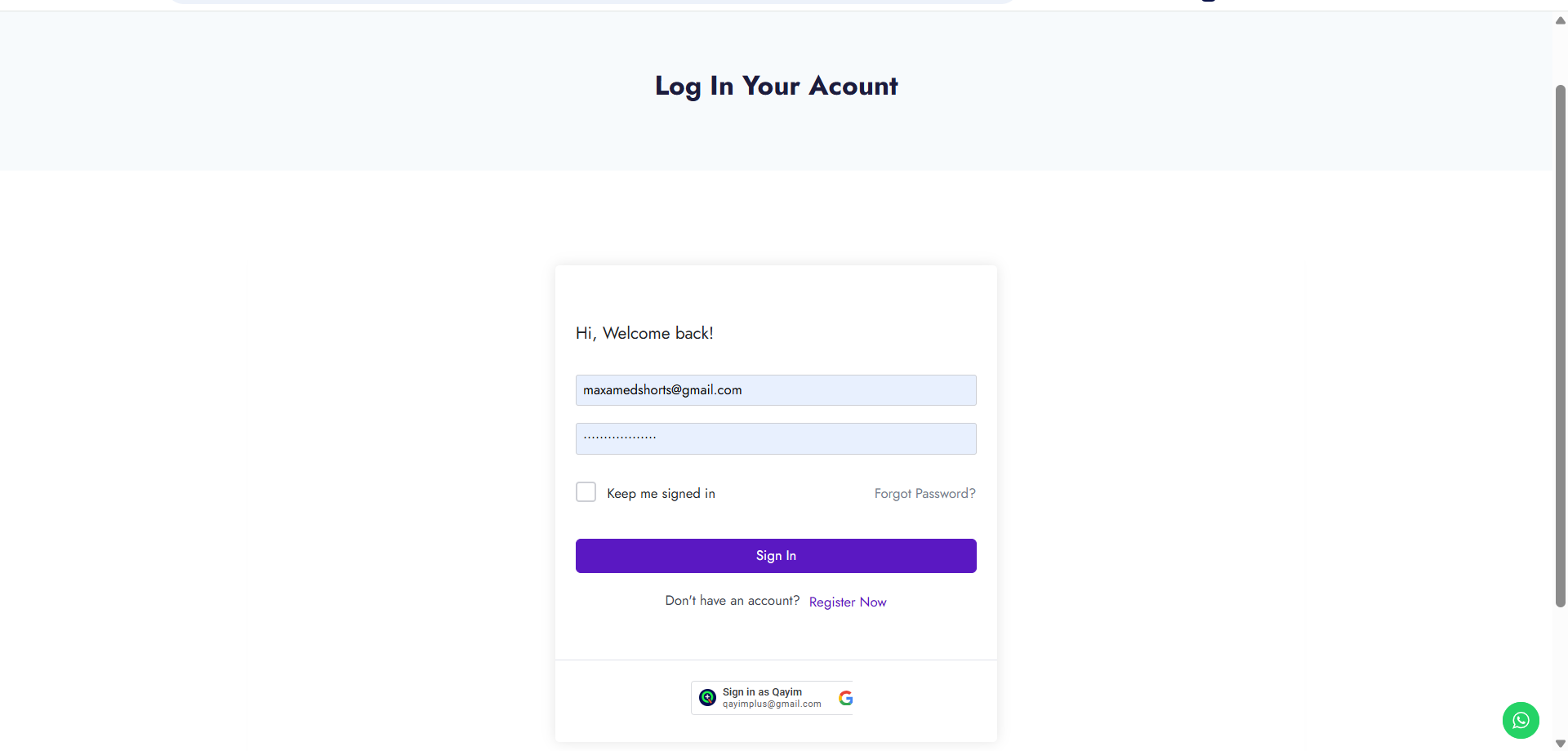
Task: Click the "Hi, Welcome back!" greeting text
Action: (644, 333)
